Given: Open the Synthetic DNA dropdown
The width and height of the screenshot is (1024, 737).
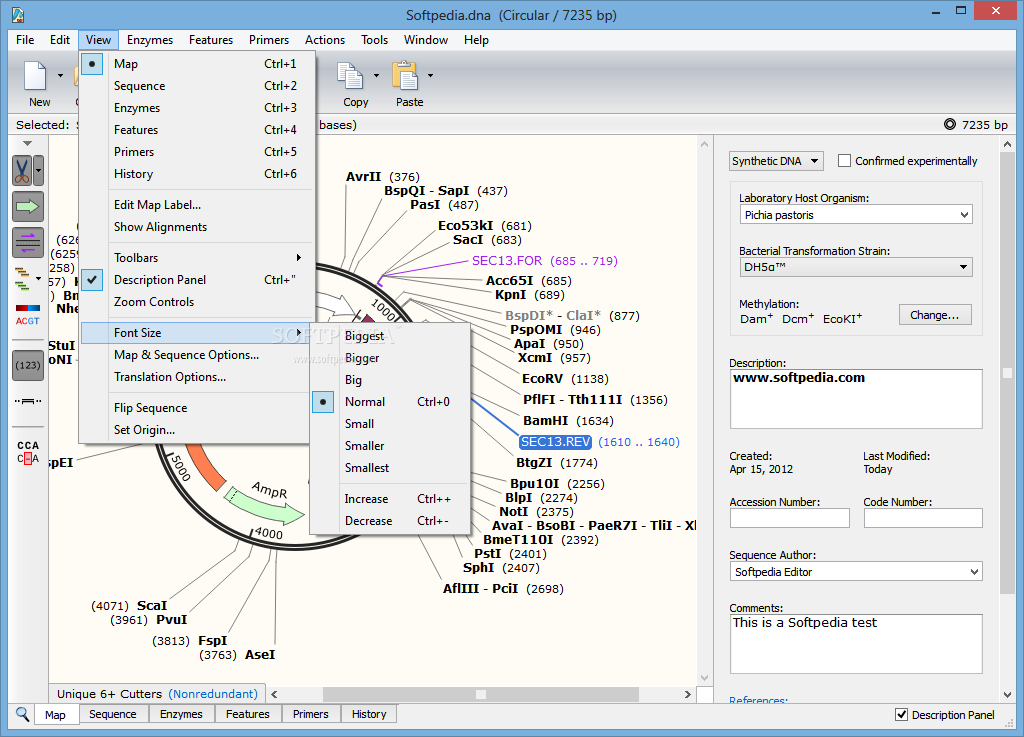Looking at the screenshot, I should tap(775, 161).
